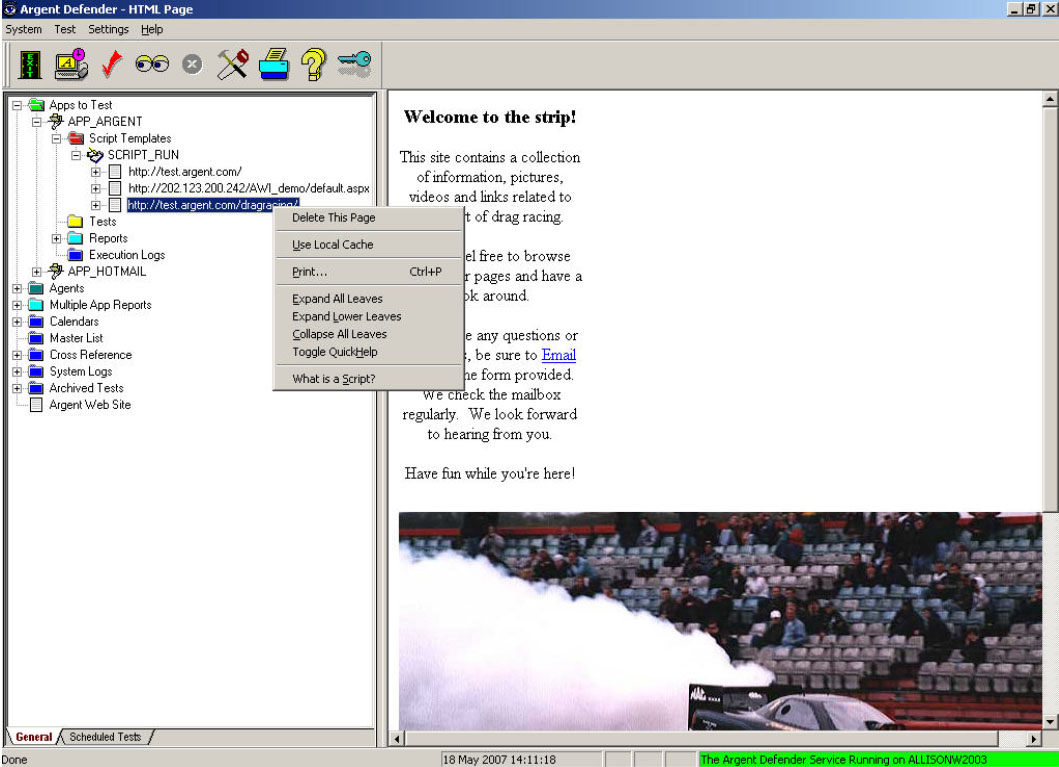1059x767 pixels.
Task: Select Argent Web Site tree item
Action: tap(90, 405)
